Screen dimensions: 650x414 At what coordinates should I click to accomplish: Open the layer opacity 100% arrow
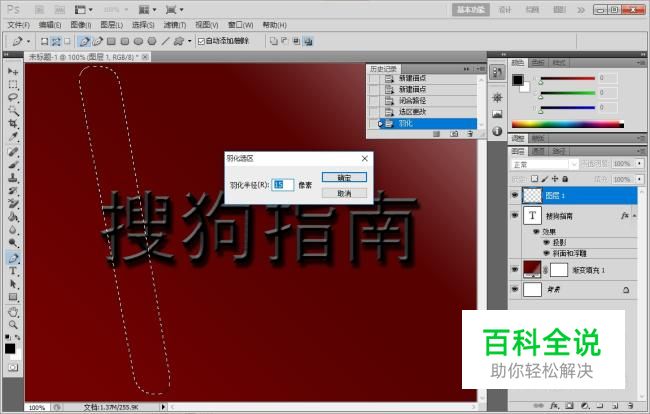point(640,164)
